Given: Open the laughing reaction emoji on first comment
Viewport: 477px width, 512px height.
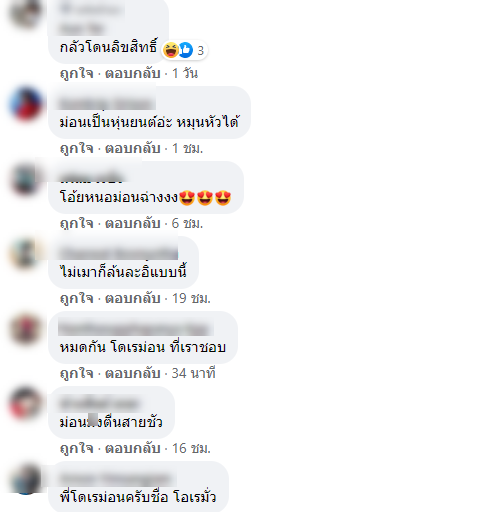Looking at the screenshot, I should (x=171, y=50).
